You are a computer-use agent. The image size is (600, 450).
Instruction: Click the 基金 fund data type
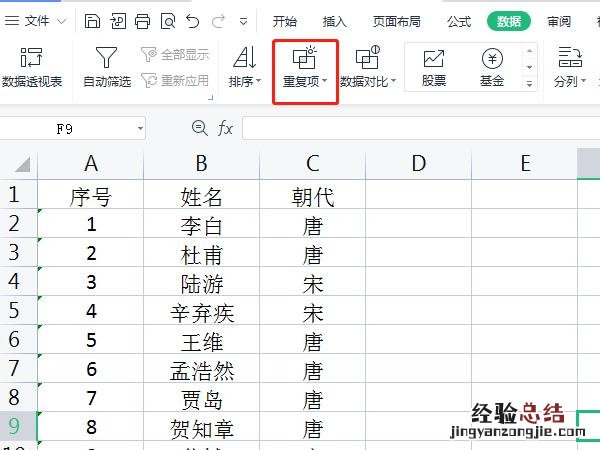(x=492, y=67)
